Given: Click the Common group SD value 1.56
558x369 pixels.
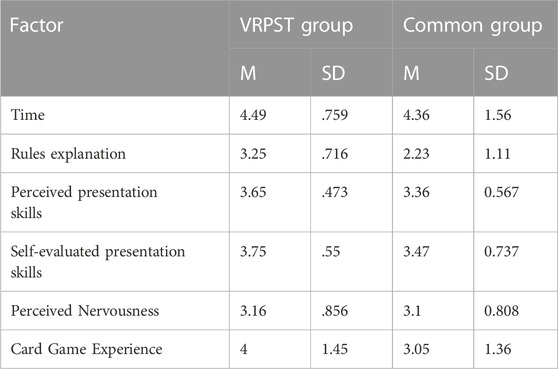Looking at the screenshot, I should (498, 115).
